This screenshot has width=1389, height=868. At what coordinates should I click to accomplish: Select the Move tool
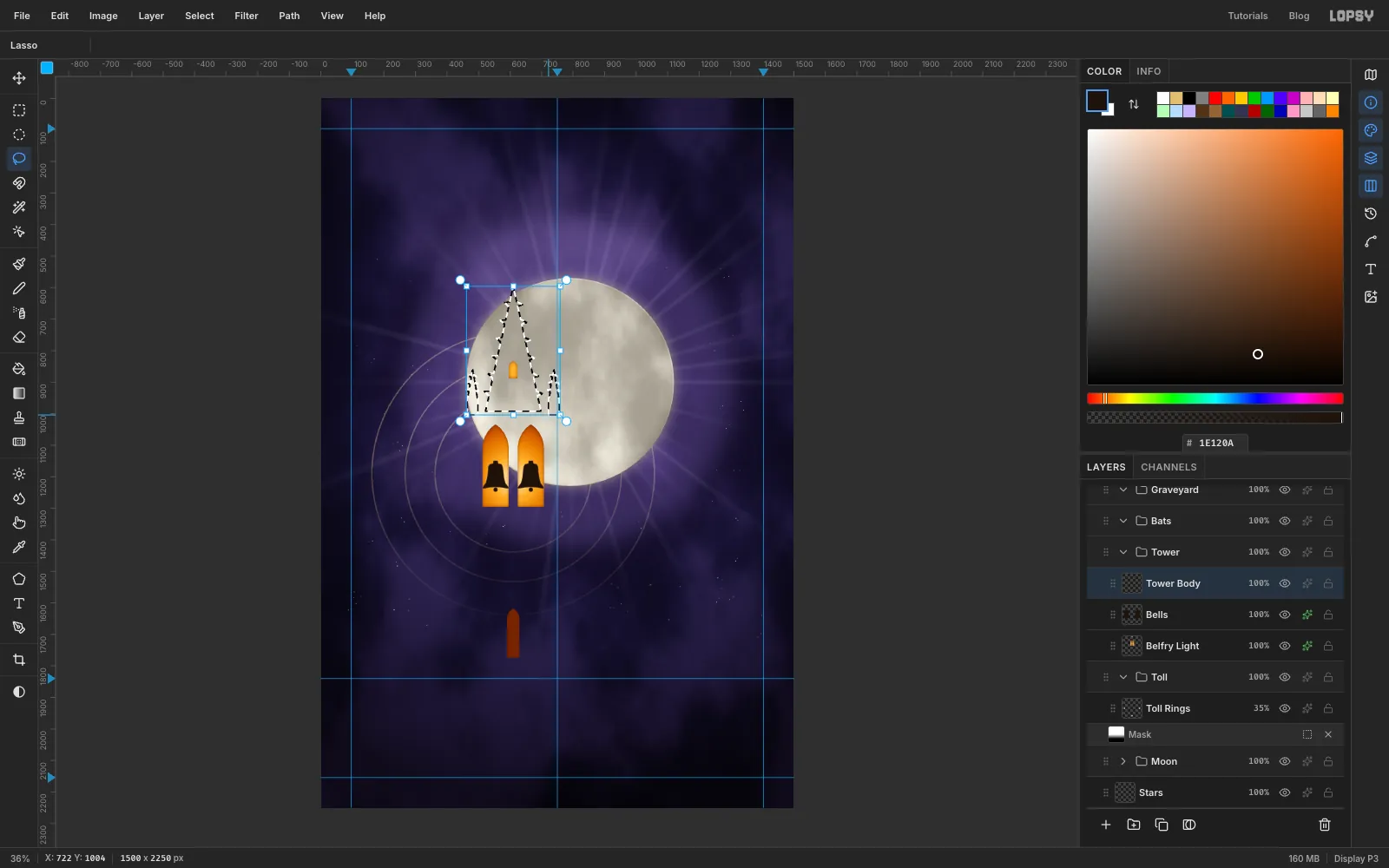pos(19,78)
